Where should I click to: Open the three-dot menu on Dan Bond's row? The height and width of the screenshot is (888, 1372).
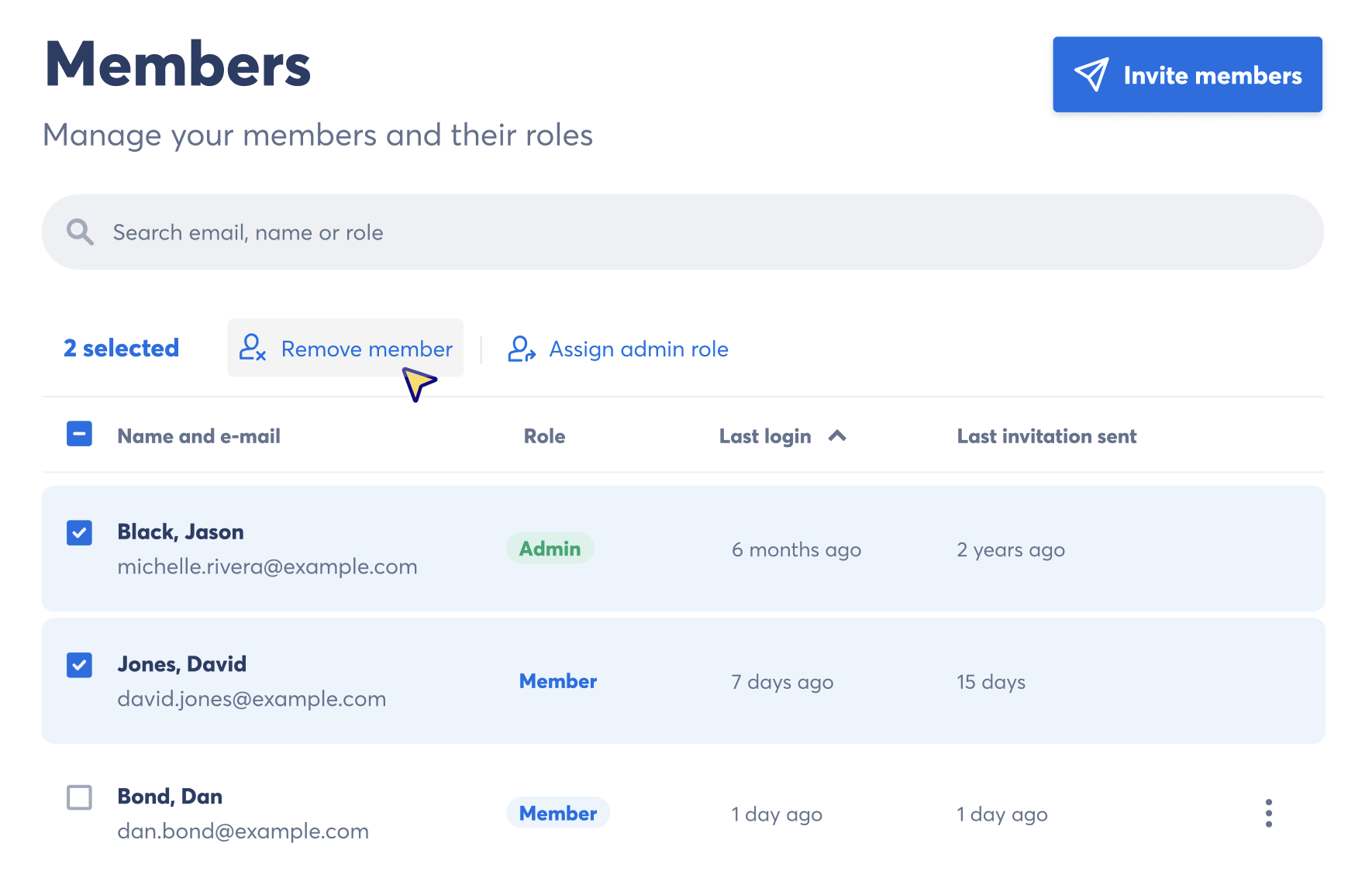coord(1268,813)
